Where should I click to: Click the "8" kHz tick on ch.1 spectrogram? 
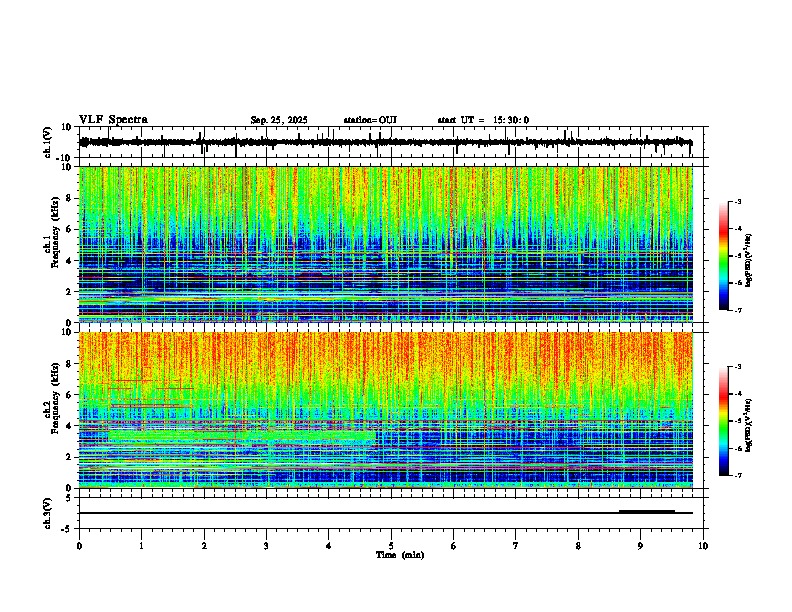coord(69,198)
